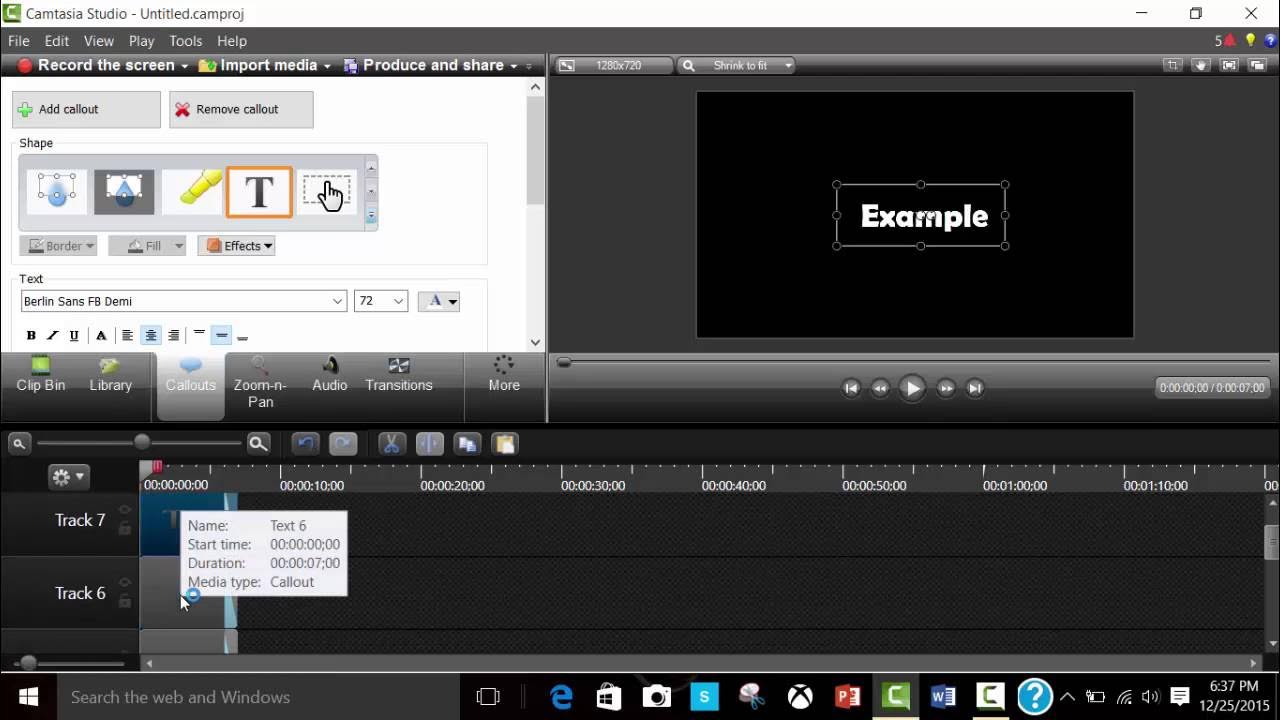Open the File menu
This screenshot has height=720, width=1280.
pyautogui.click(x=19, y=41)
